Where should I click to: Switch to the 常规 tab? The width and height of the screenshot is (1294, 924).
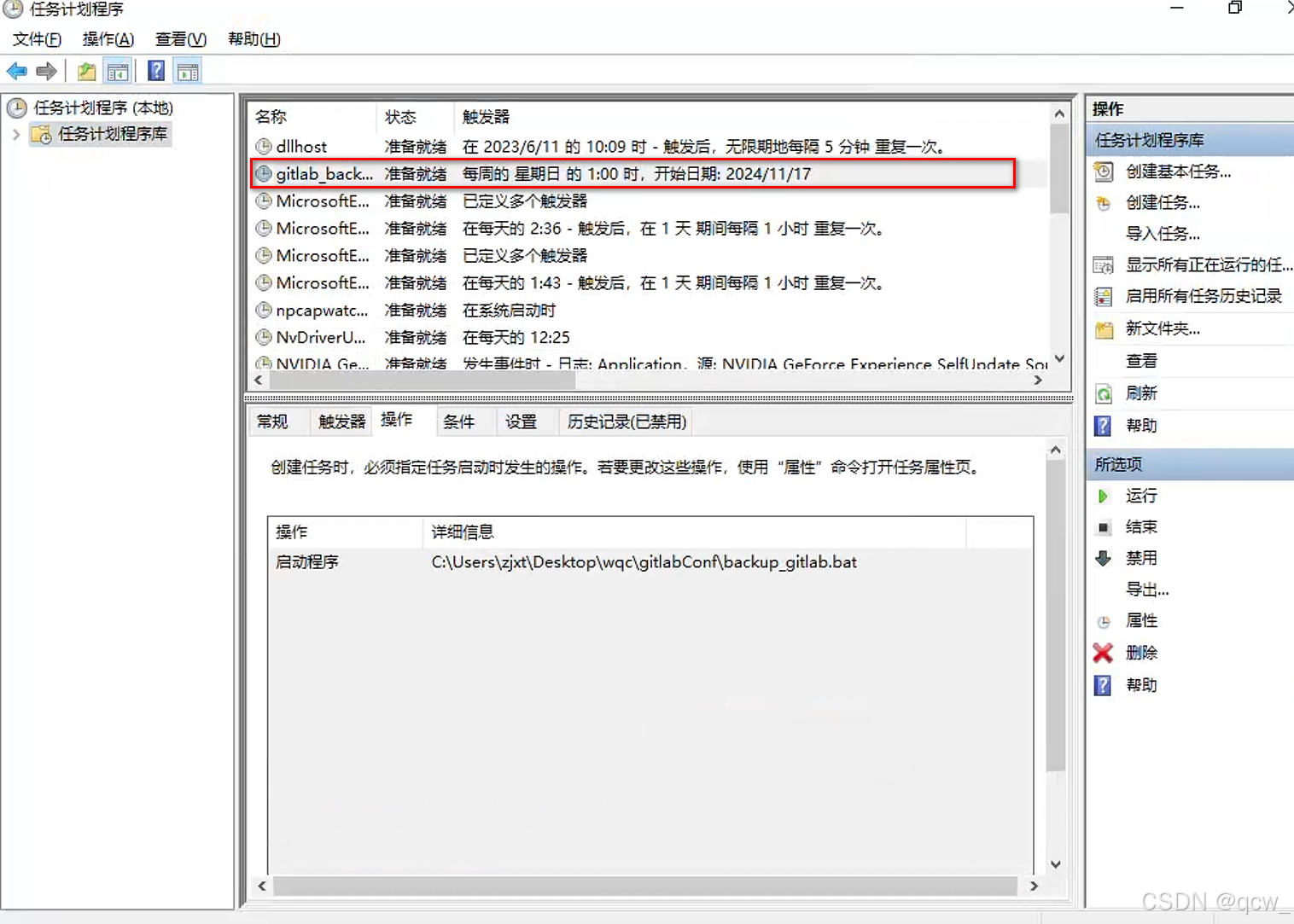(272, 421)
